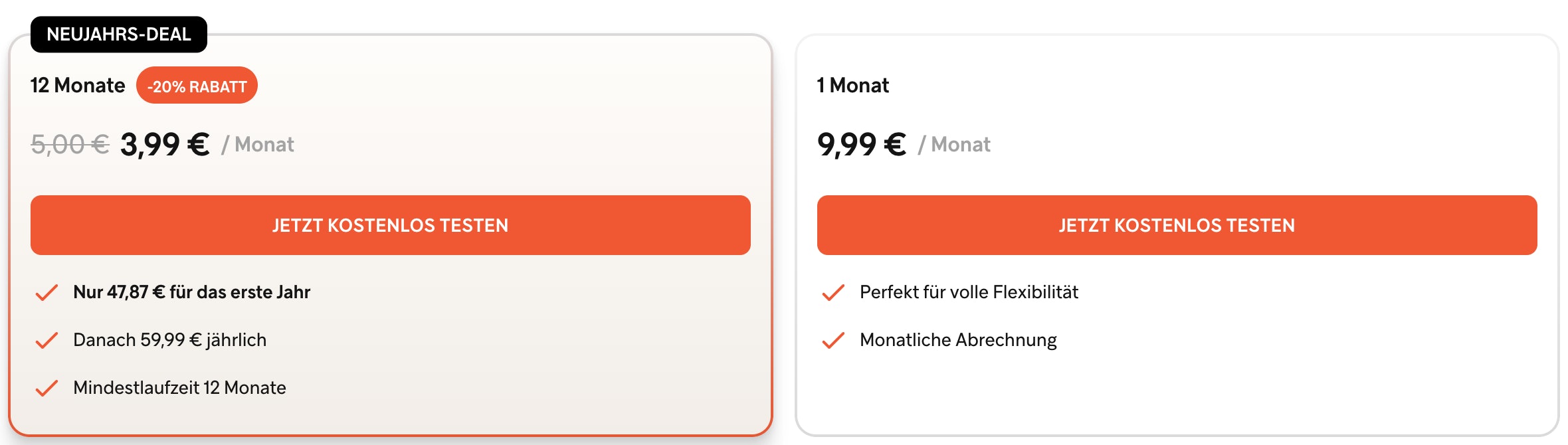Click the "Mindestlaufzeit 12 Monate" text
Screen dimensions: 1568x445
point(179,388)
